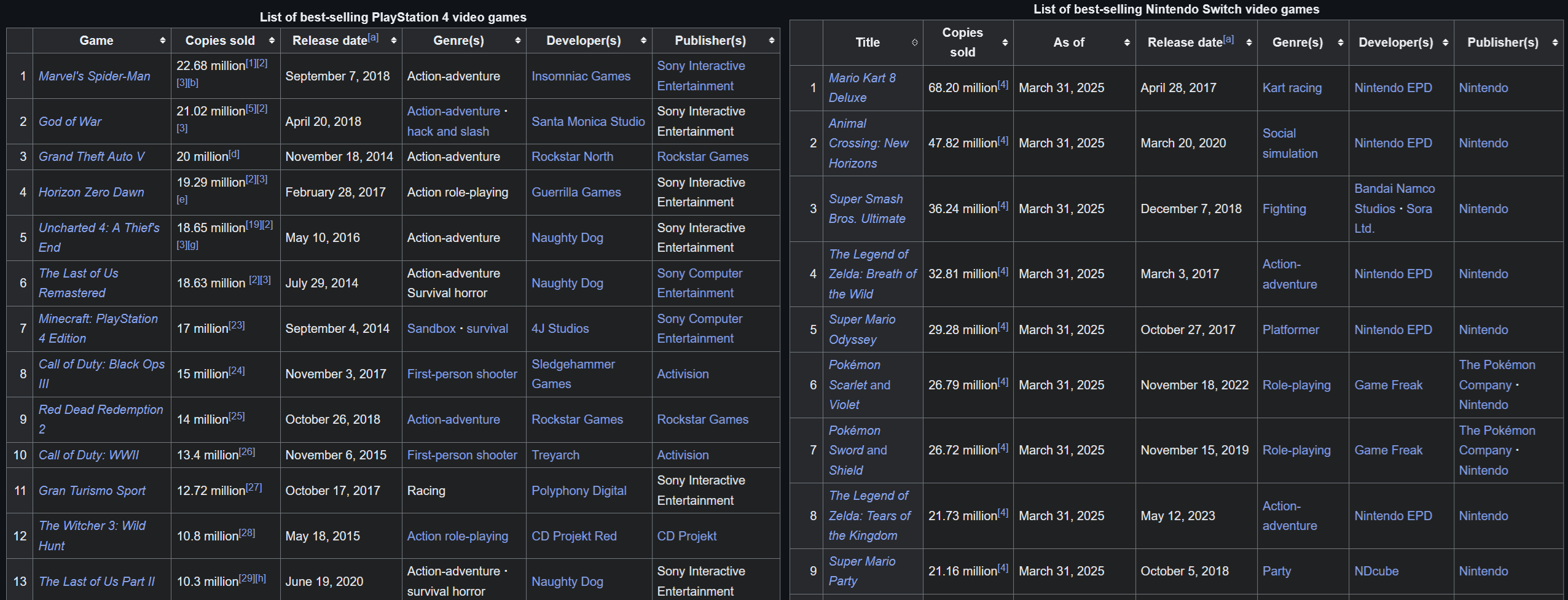1568x600 pixels.
Task: Open Uncharted 4: A Thief's End link
Action: 99,238
